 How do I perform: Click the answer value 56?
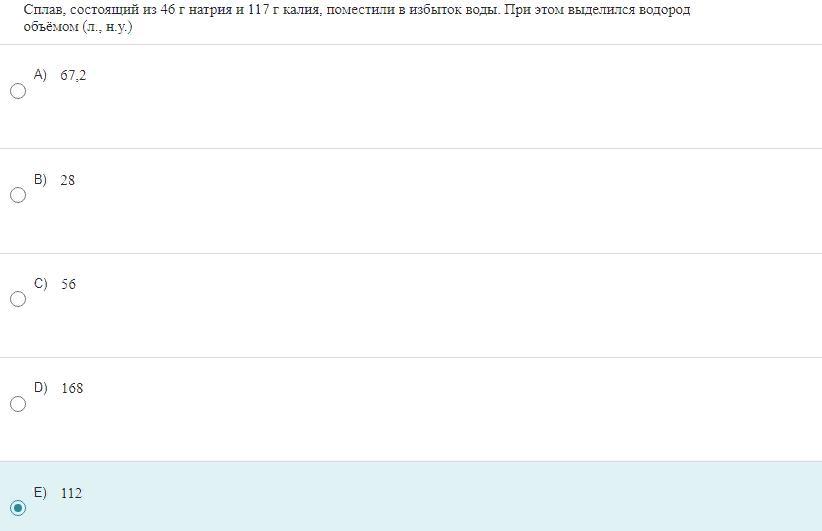68,284
